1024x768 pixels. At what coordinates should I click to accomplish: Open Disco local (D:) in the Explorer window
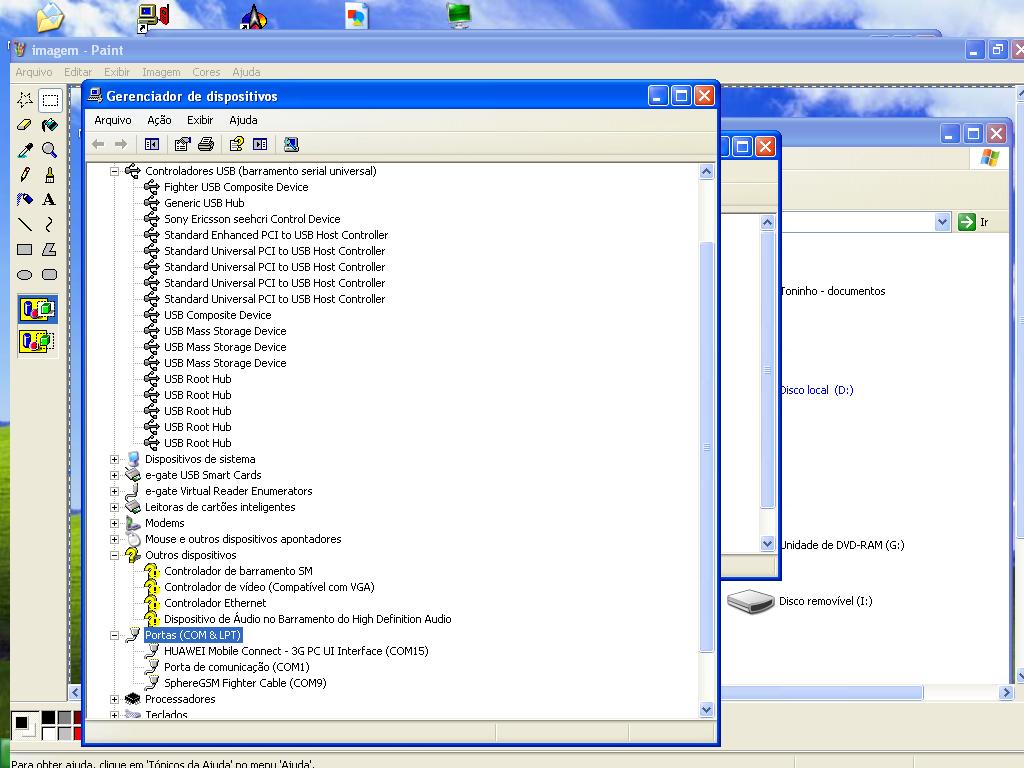[817, 390]
